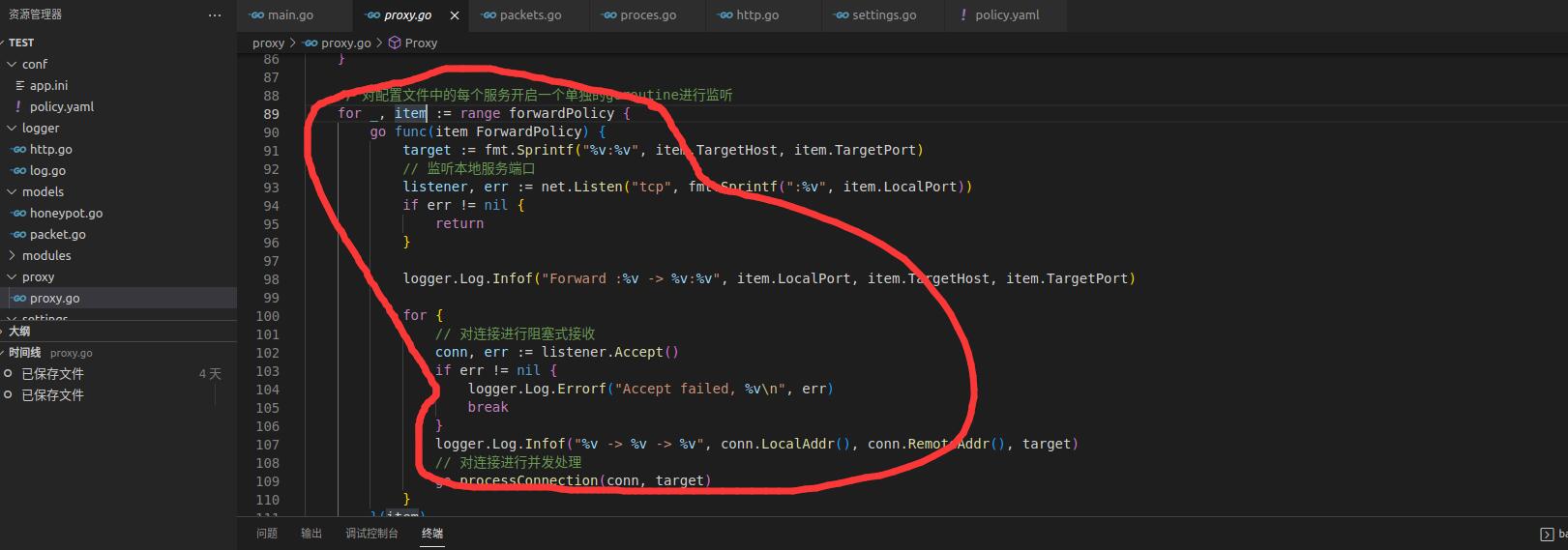The image size is (1568, 550).
Task: Click the proxy folder breadcrumb link
Action: (268, 43)
